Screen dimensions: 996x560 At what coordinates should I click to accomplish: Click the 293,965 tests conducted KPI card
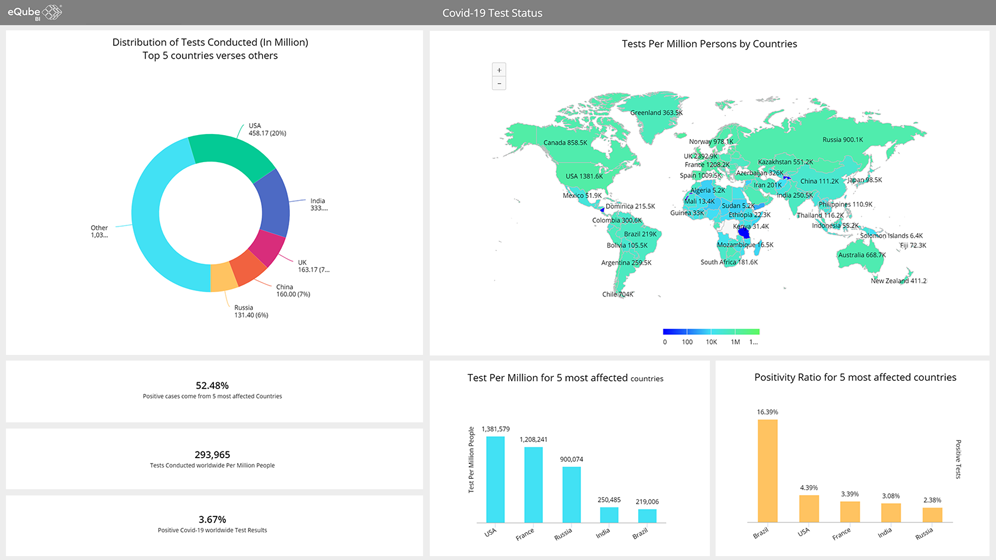(212, 458)
